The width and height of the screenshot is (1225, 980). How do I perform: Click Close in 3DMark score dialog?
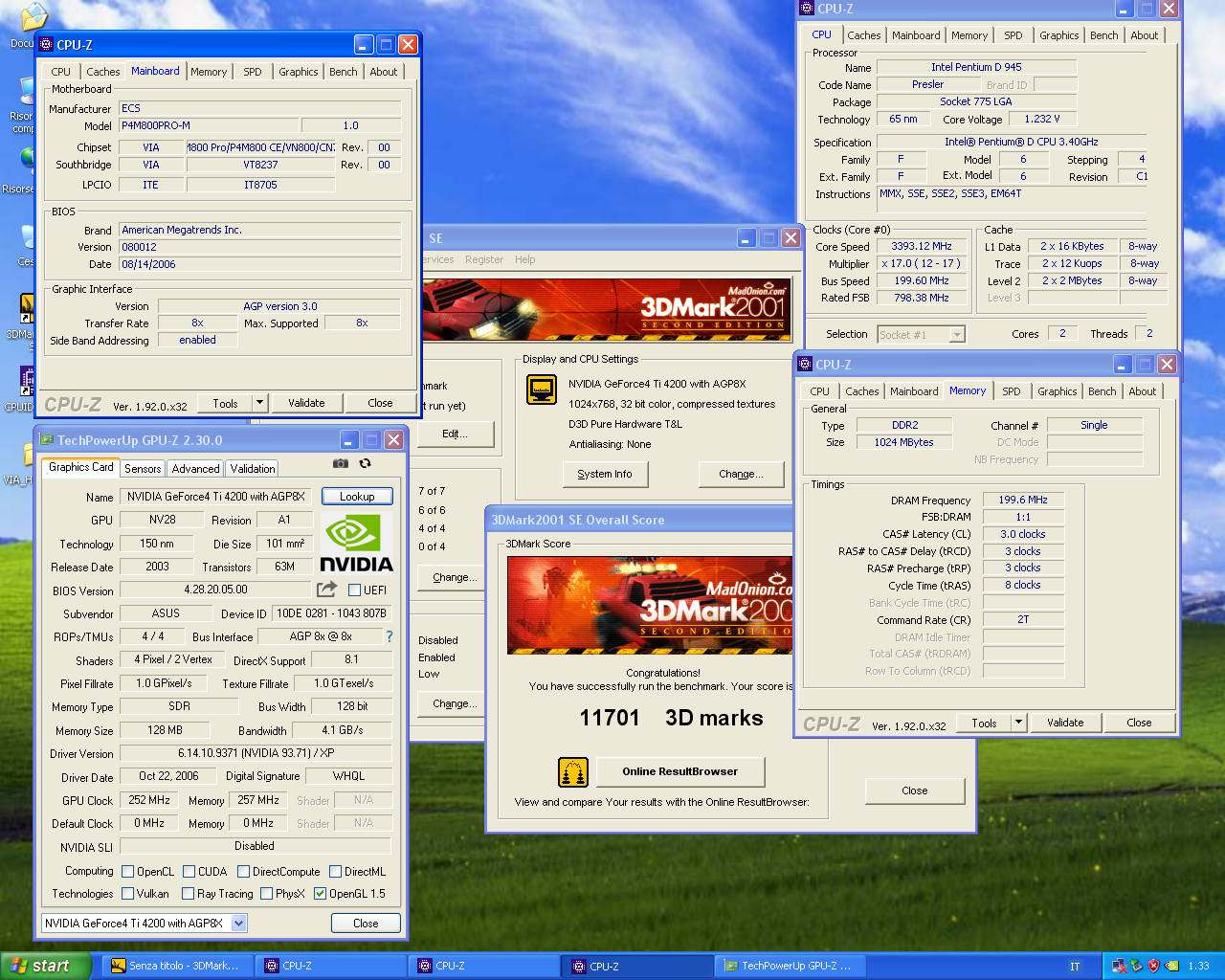pyautogui.click(x=914, y=791)
